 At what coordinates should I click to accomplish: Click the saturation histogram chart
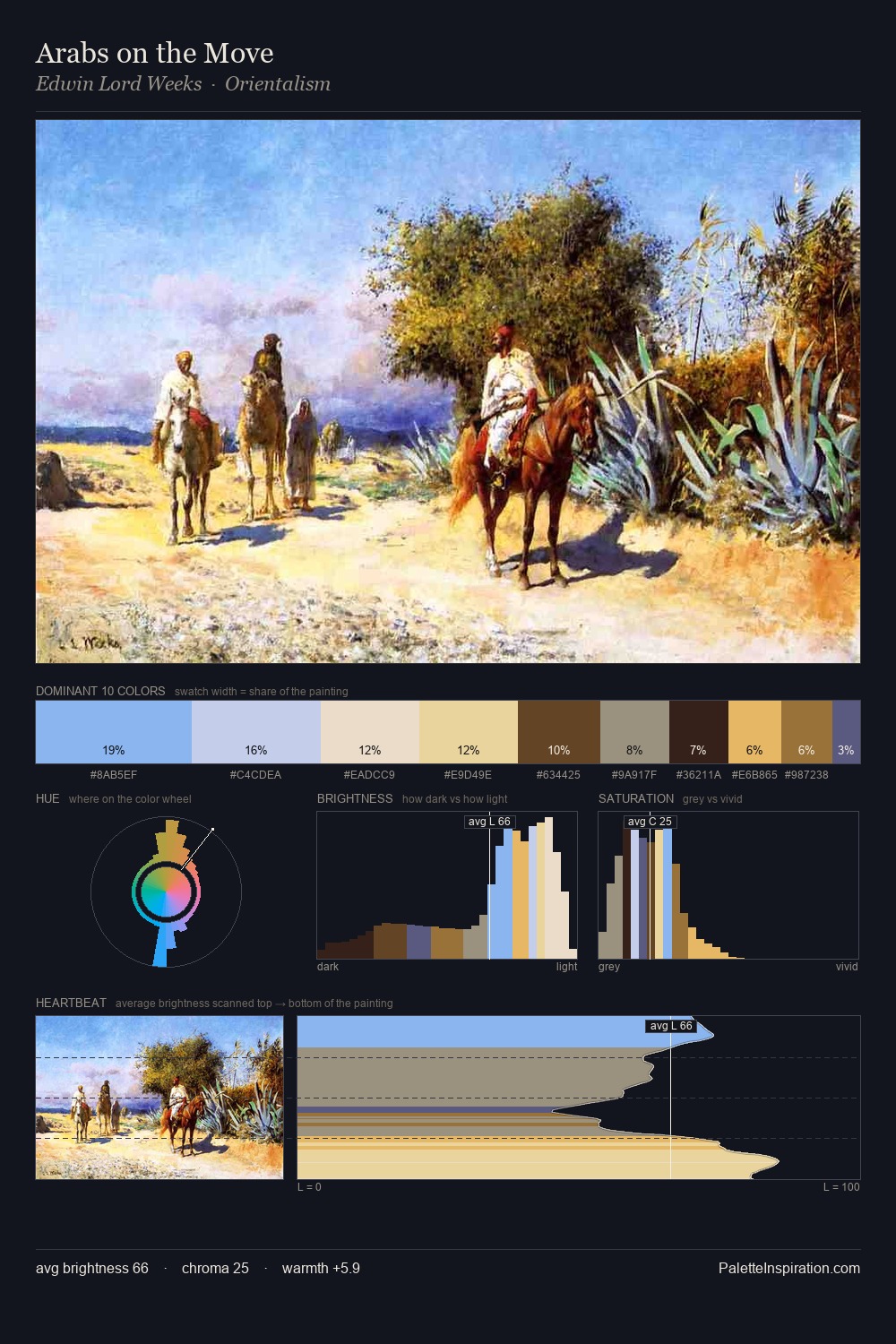[x=728, y=885]
